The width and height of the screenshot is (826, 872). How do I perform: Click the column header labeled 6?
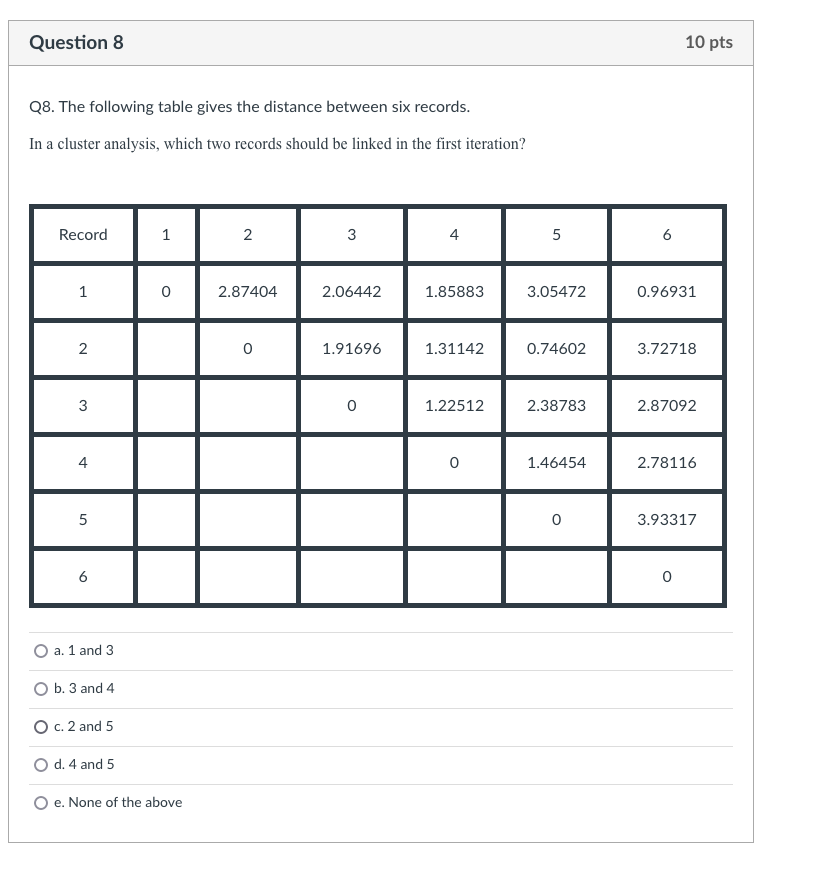point(666,234)
